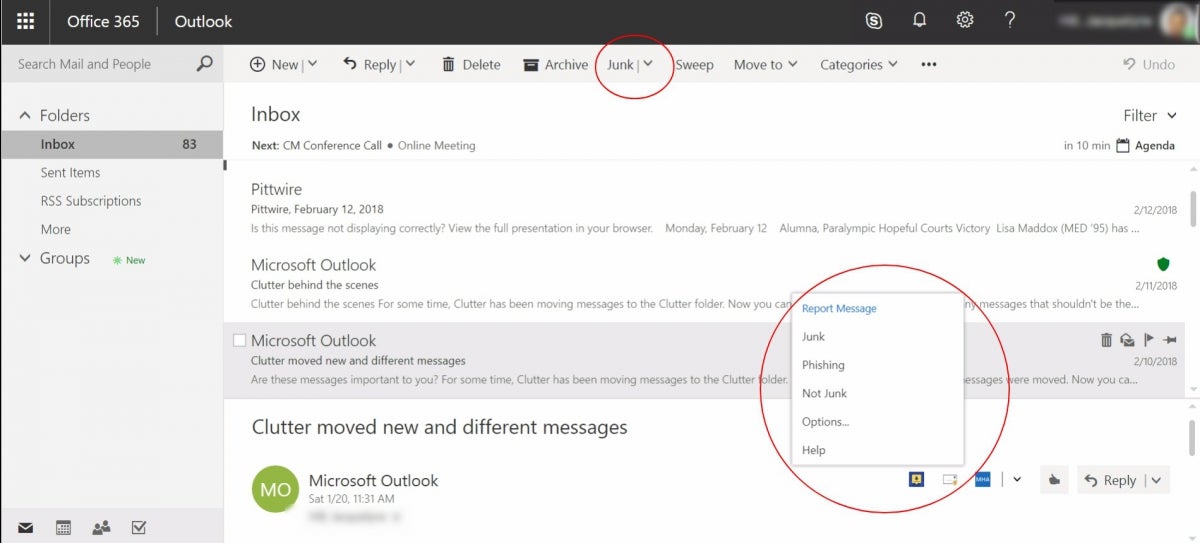Viewport: 1200px width, 543px height.
Task: Expand add-ins dropdown arrow next to MHA
Action: coord(1017,480)
